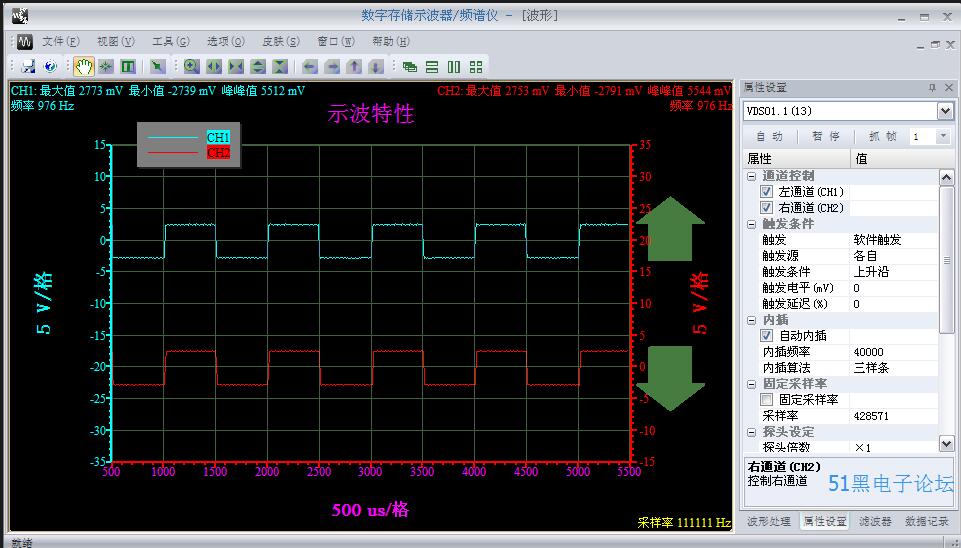The image size is (961, 548).
Task: Open the frame count dropdown showing 1
Action: (943, 136)
